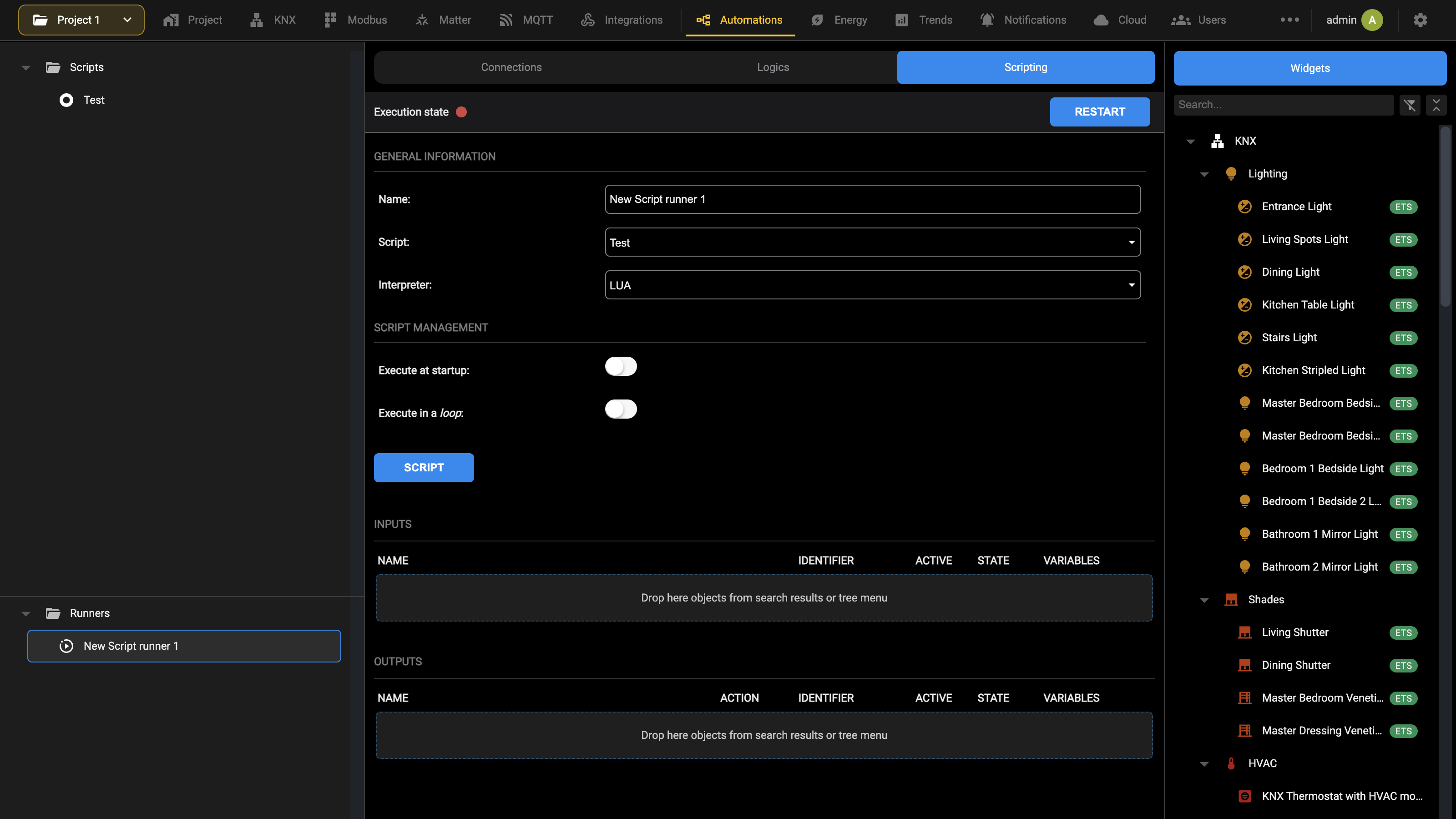This screenshot has height=819, width=1456.
Task: Click the collapse-all icon in Widgets panel
Action: [x=1436, y=105]
